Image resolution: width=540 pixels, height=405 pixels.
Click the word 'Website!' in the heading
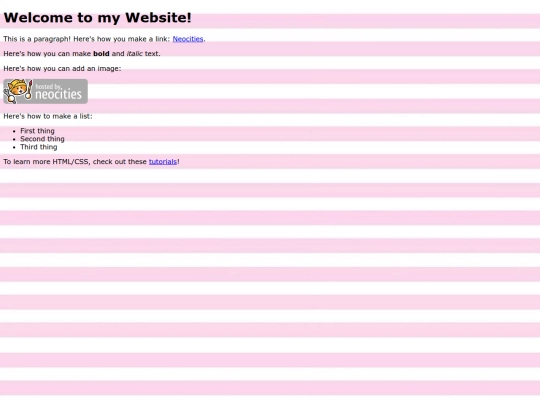click(x=158, y=18)
